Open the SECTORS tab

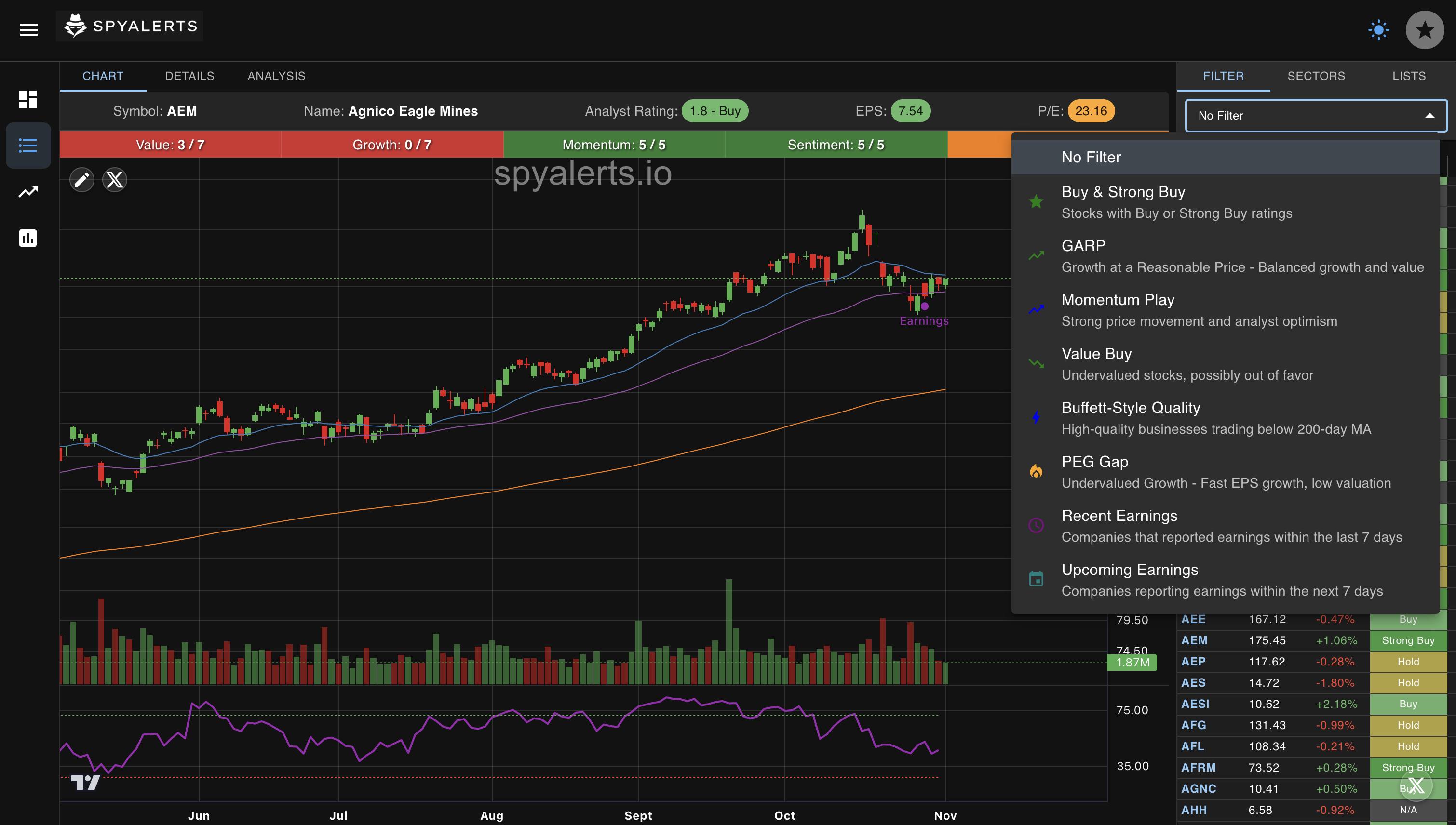coord(1316,75)
